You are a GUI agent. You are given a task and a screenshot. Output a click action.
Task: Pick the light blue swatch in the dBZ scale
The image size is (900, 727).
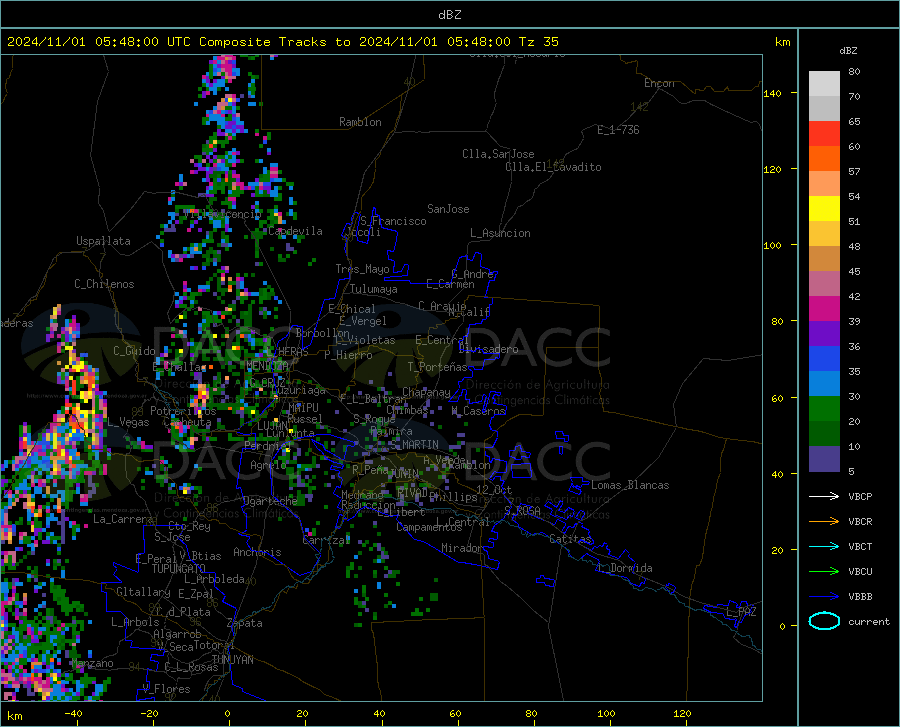[824, 384]
